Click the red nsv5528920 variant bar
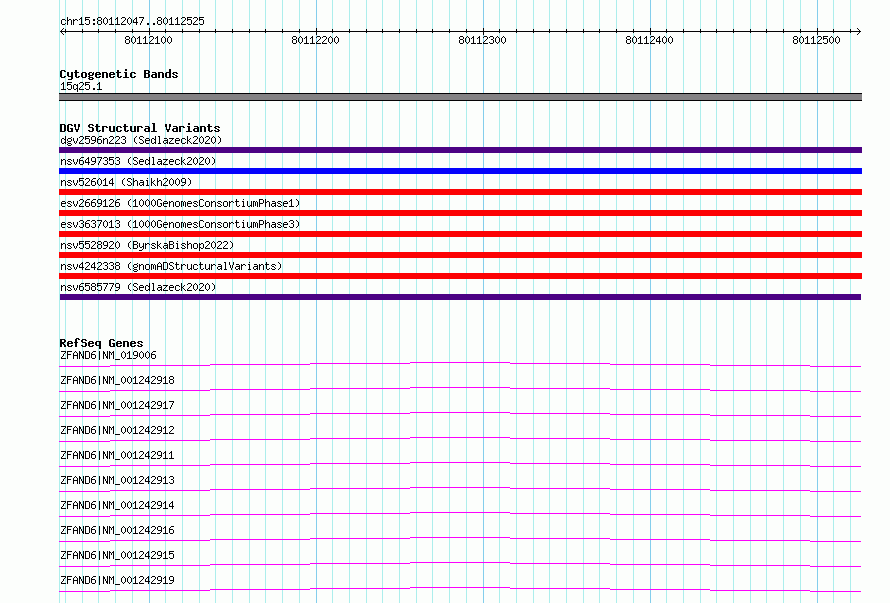890x603 pixels. (460, 255)
